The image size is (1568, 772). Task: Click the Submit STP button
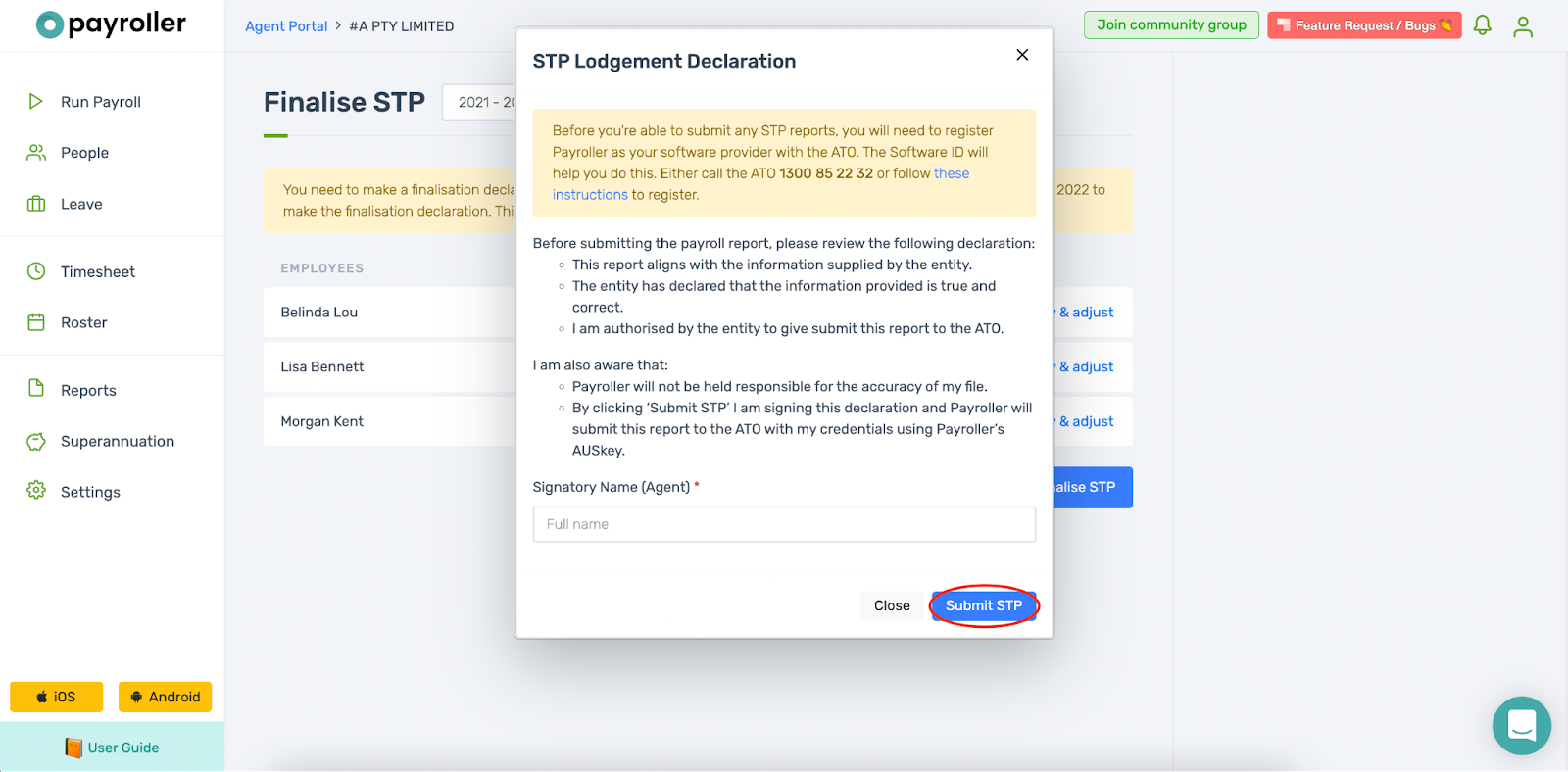point(984,605)
